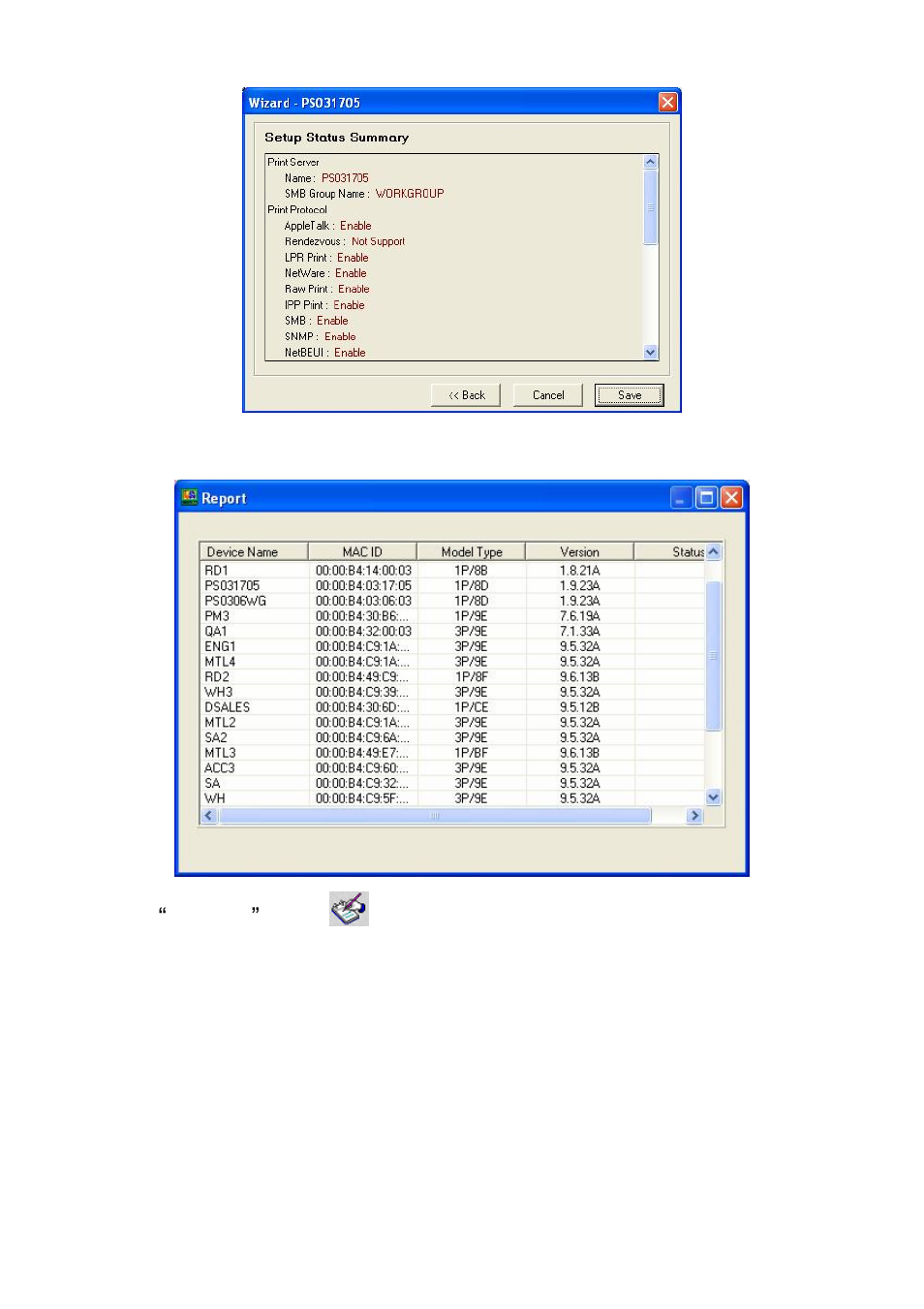Click version 9.5.12B cell
The image size is (924, 1309).
tap(579, 707)
